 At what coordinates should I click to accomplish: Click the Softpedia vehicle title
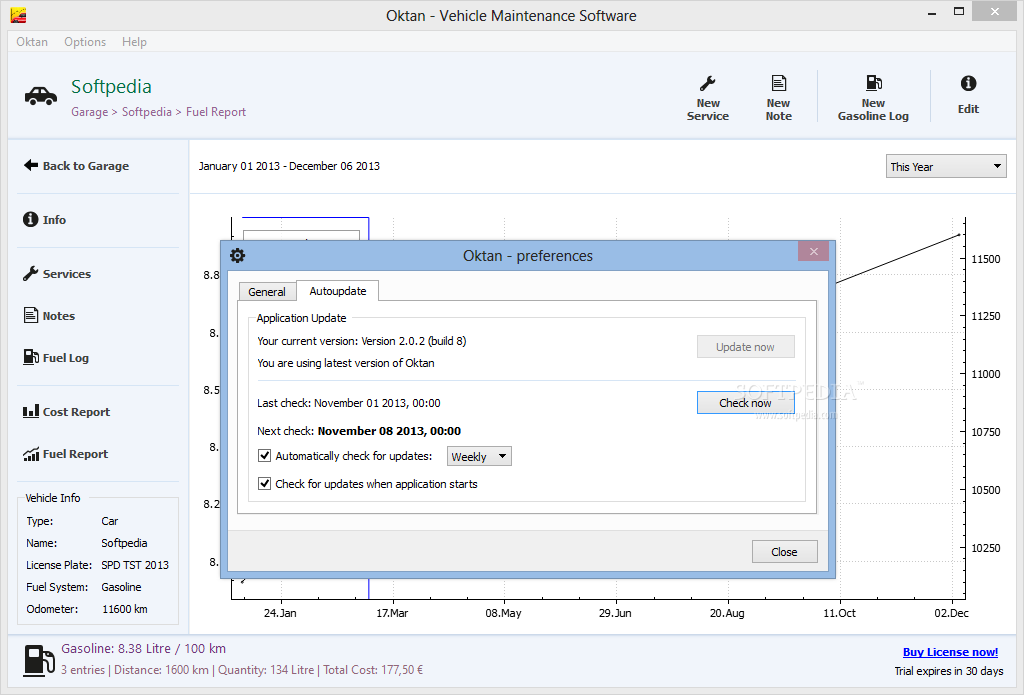point(111,86)
